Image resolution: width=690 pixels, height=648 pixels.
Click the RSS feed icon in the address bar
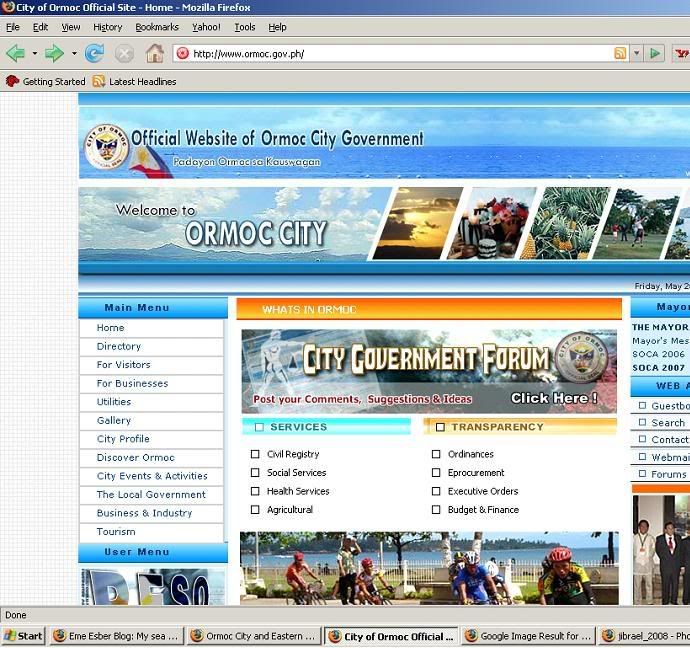pyautogui.click(x=620, y=53)
